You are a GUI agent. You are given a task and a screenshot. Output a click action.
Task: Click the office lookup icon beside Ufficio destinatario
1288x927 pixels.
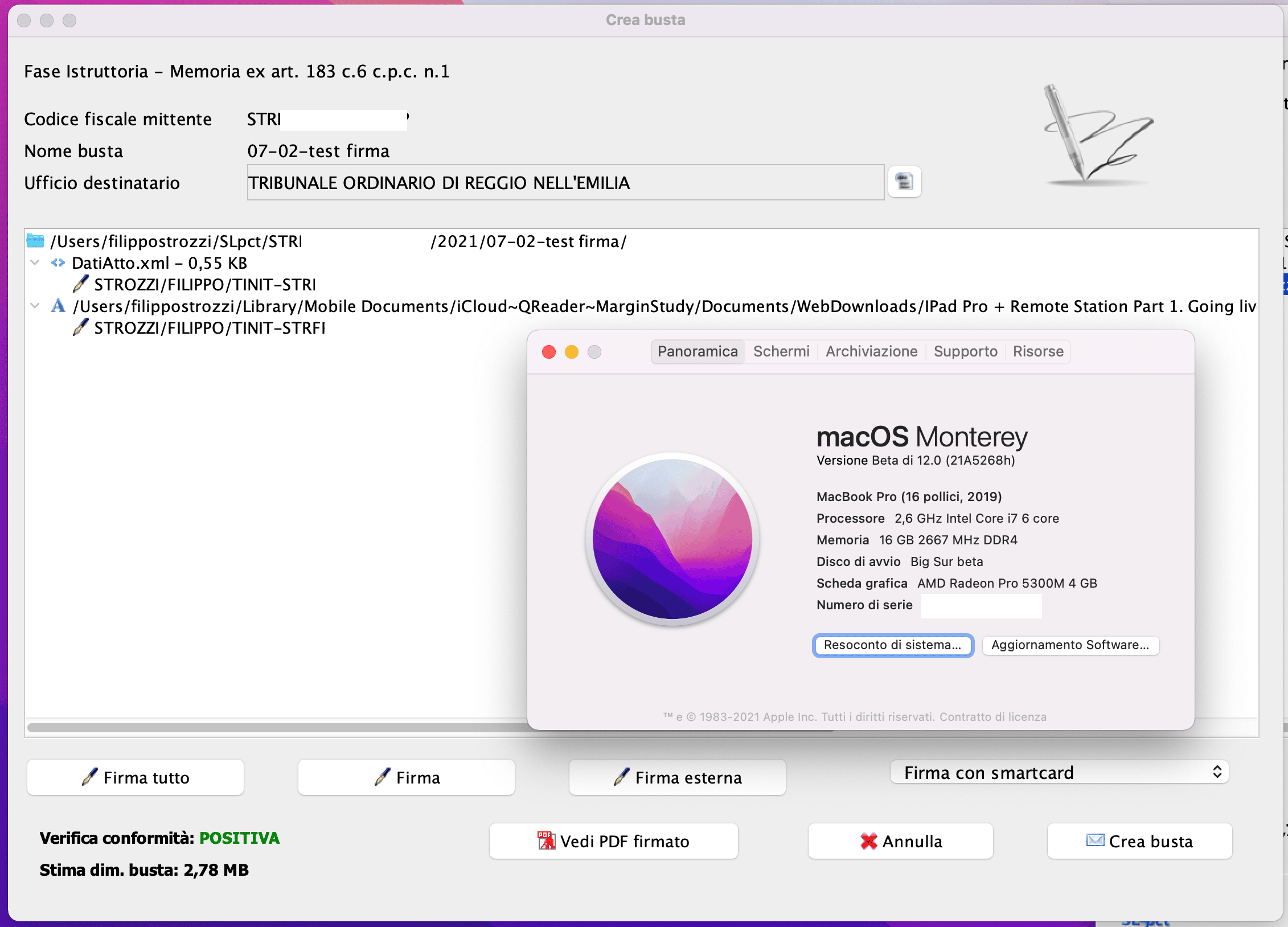(x=904, y=182)
